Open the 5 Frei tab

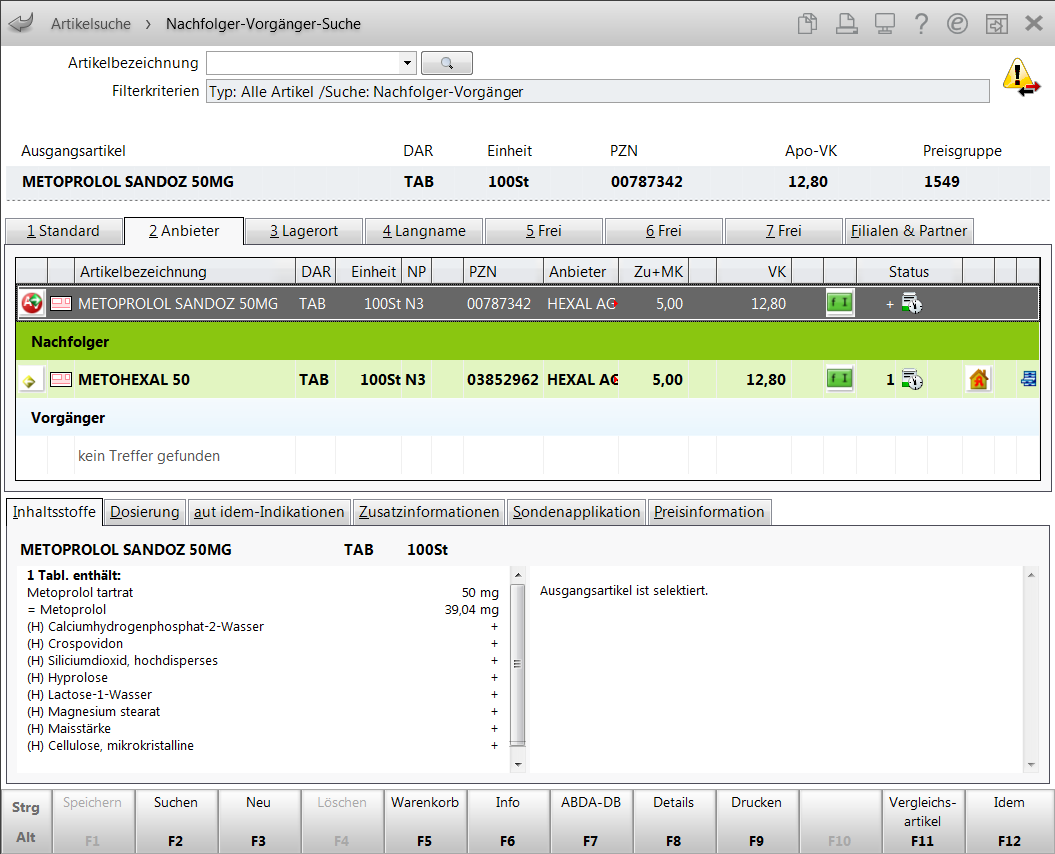point(544,231)
